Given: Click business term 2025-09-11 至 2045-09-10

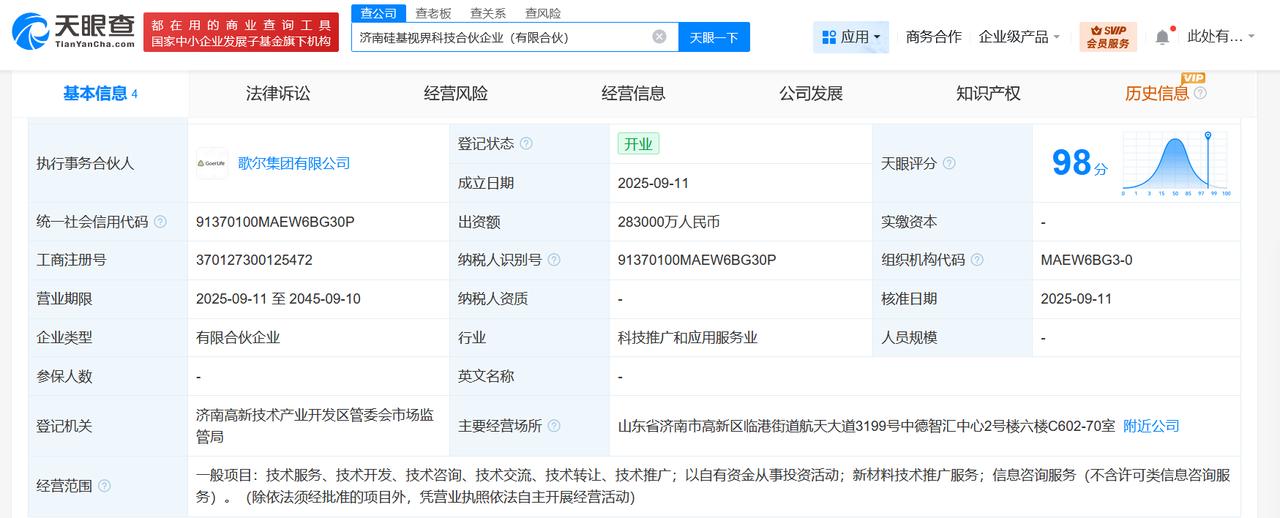Looking at the screenshot, I should click(278, 299).
